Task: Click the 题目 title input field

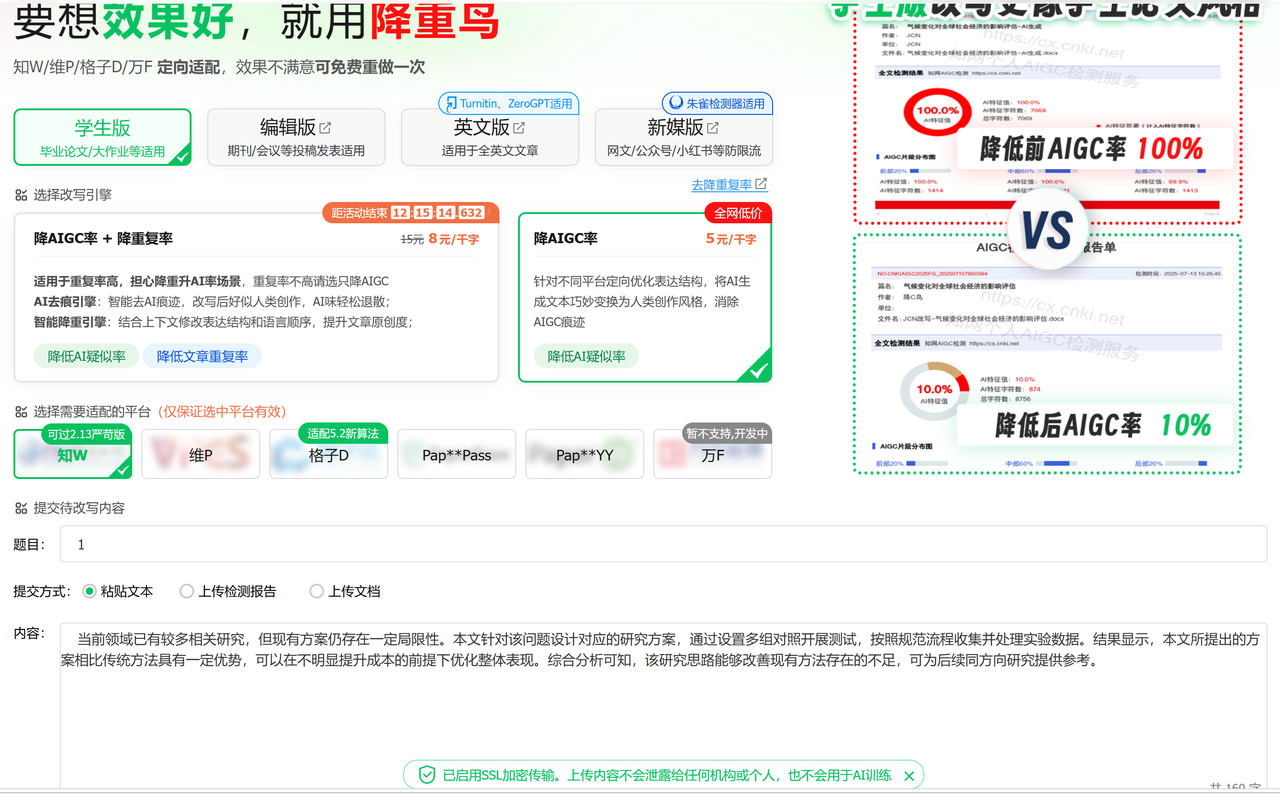Action: click(663, 545)
